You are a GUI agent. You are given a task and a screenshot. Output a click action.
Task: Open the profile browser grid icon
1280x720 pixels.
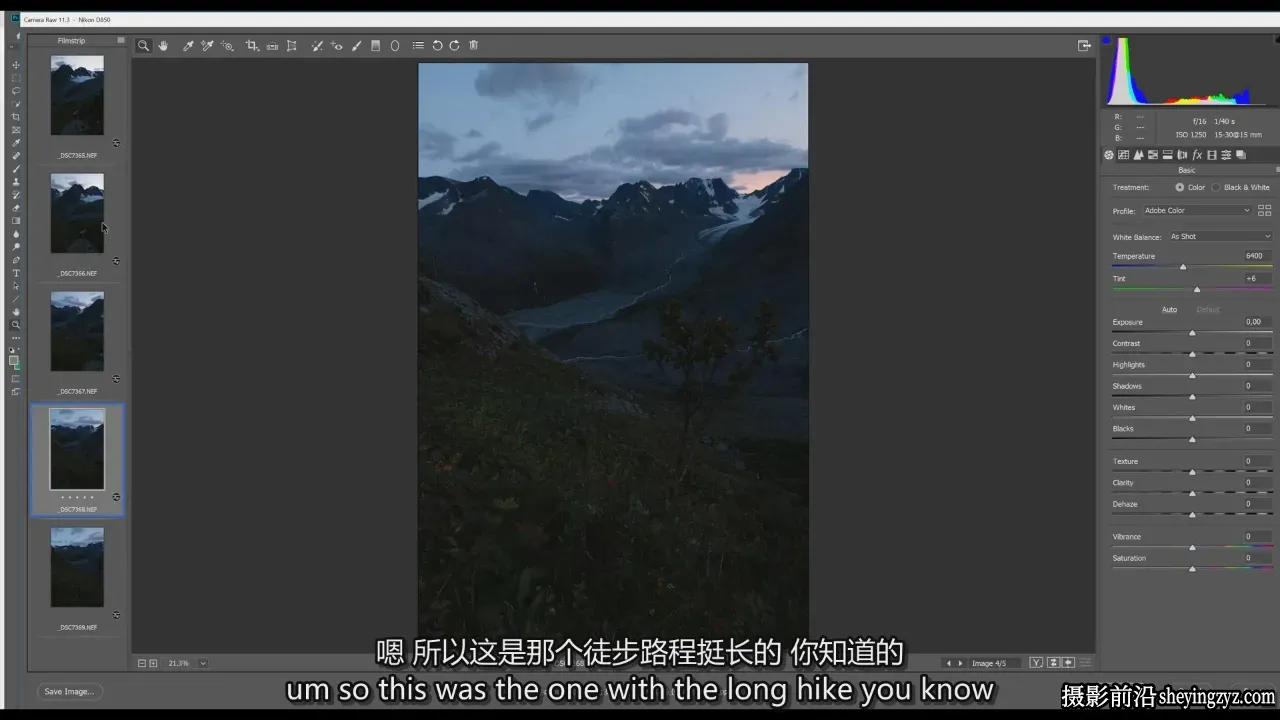(1264, 211)
